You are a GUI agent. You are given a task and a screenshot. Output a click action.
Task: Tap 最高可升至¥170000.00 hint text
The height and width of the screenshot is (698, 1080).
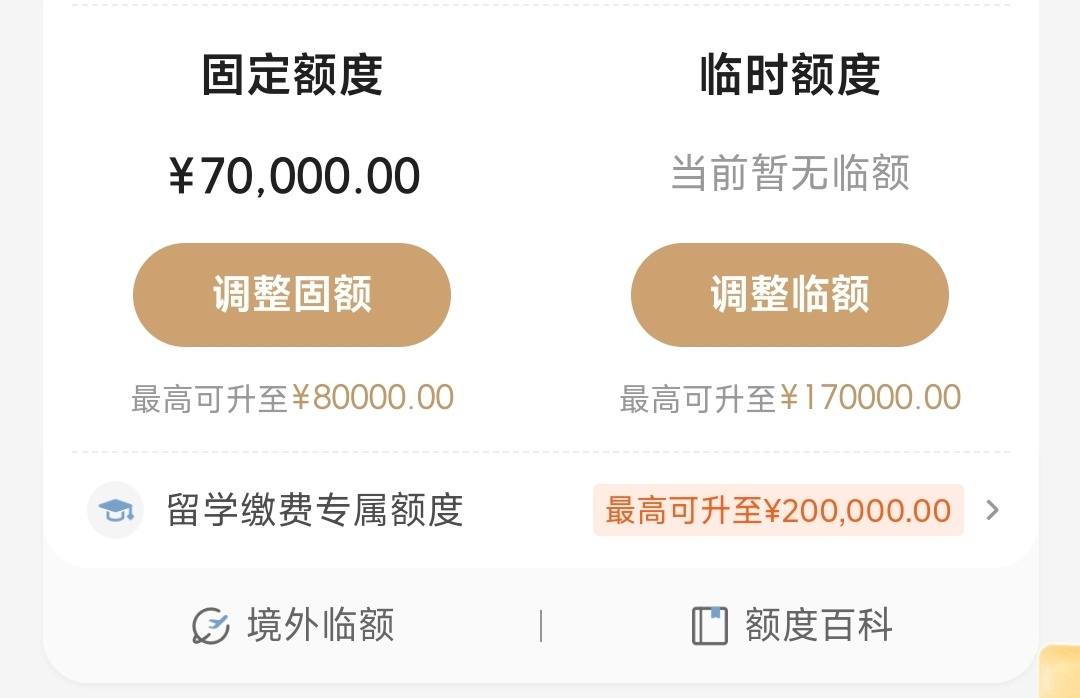[x=790, y=398]
